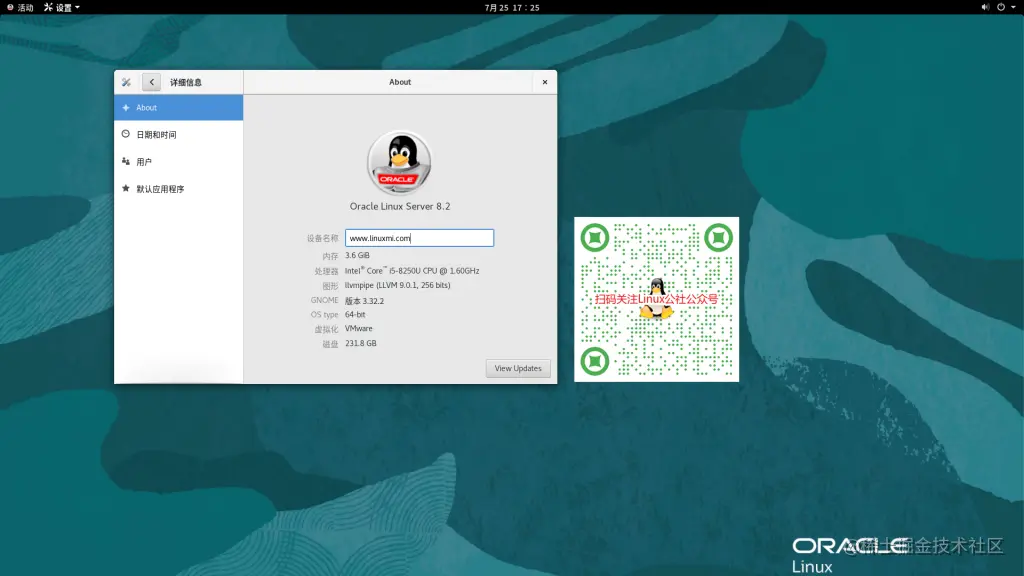Open the 设置 app menu in top bar
The width and height of the screenshot is (1024, 576).
[x=61, y=7]
